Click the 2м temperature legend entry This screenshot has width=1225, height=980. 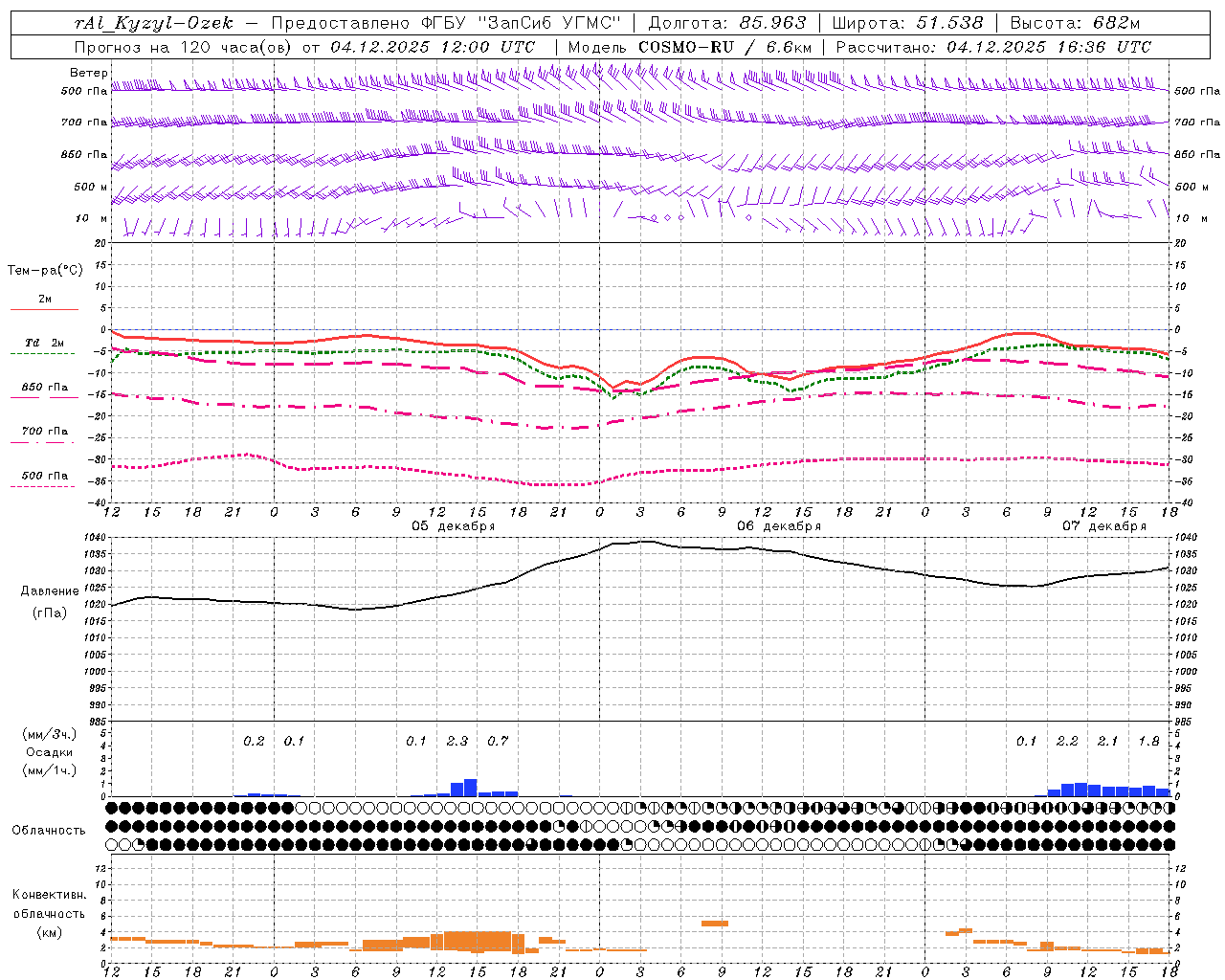coord(45,299)
